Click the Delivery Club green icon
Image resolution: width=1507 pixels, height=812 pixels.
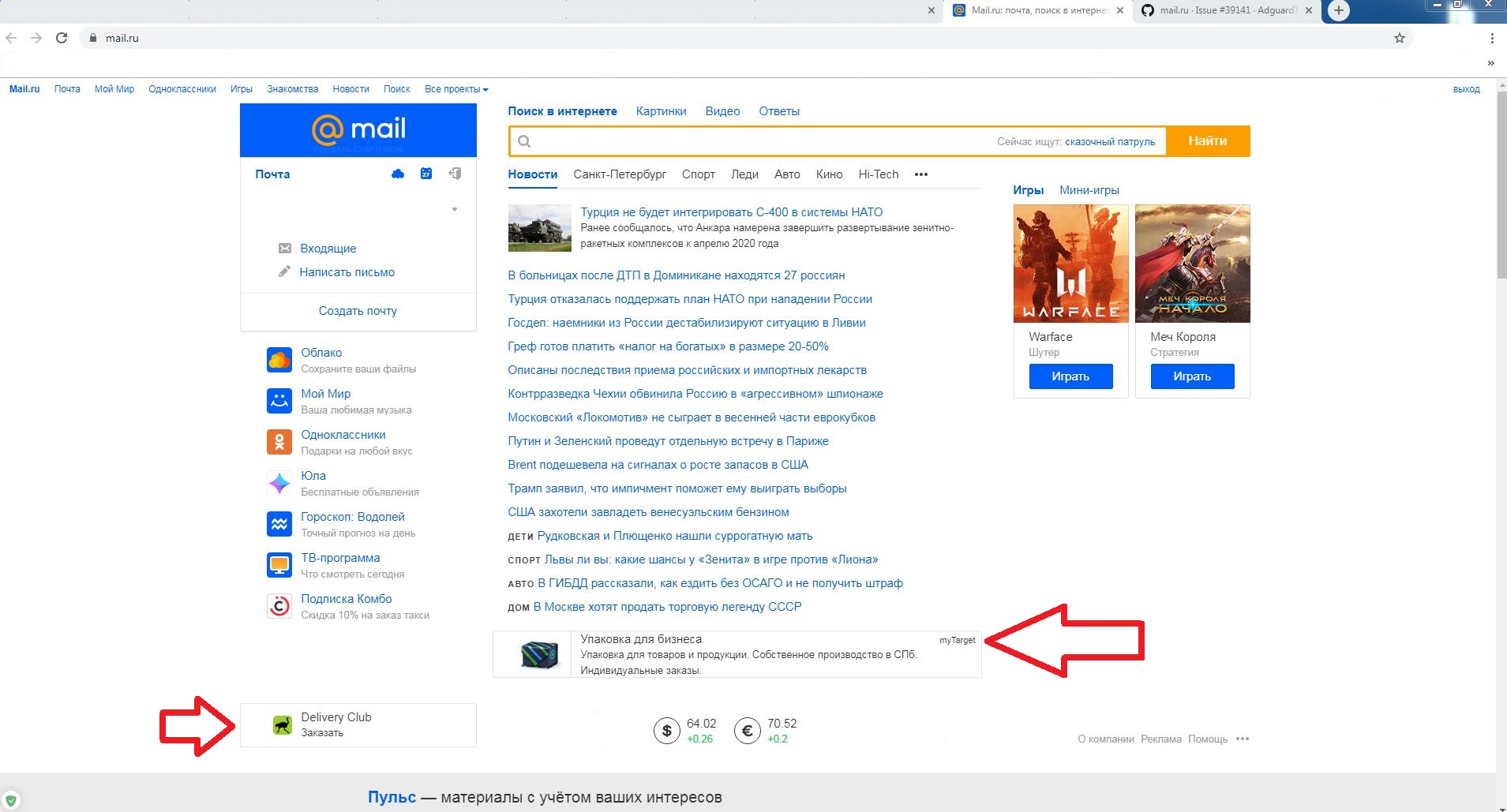click(x=282, y=724)
